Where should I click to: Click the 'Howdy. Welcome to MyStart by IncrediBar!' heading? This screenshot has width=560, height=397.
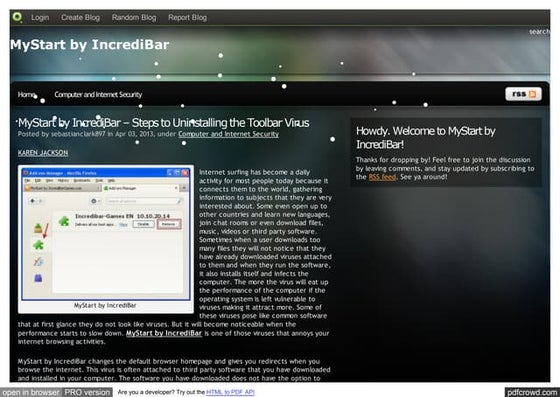(x=426, y=138)
